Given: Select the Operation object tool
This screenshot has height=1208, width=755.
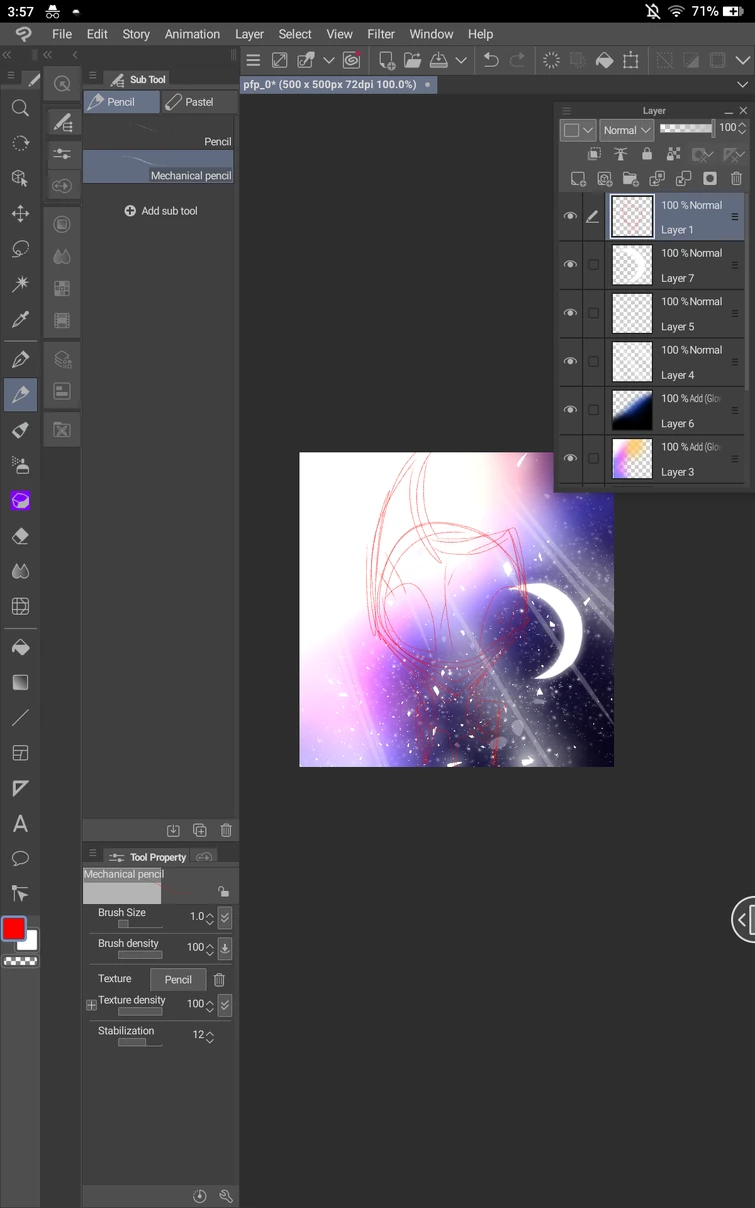Looking at the screenshot, I should click(x=20, y=178).
